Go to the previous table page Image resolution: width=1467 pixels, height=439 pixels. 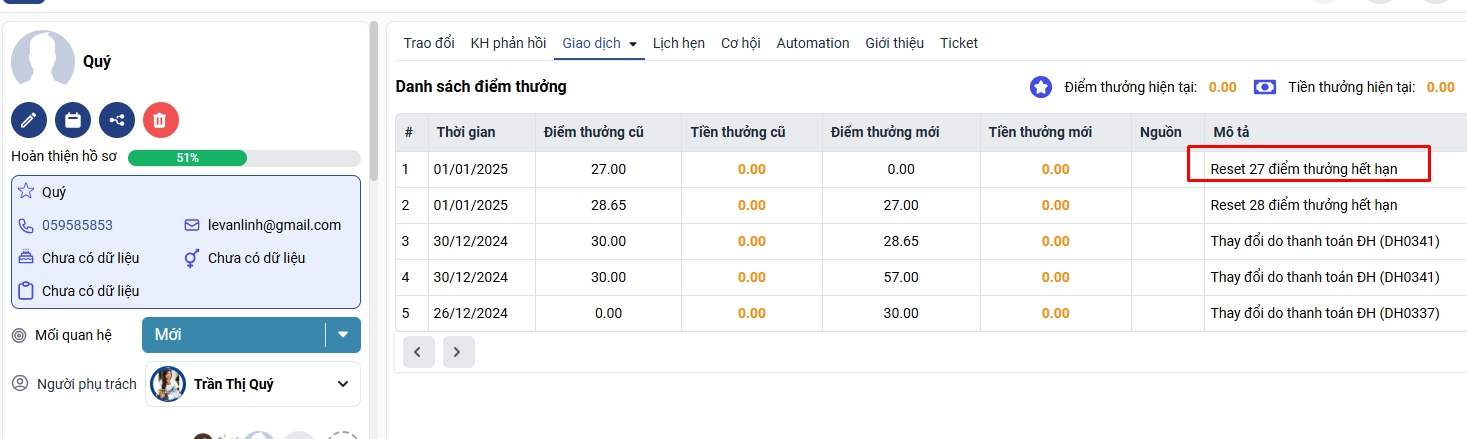pyautogui.click(x=418, y=352)
